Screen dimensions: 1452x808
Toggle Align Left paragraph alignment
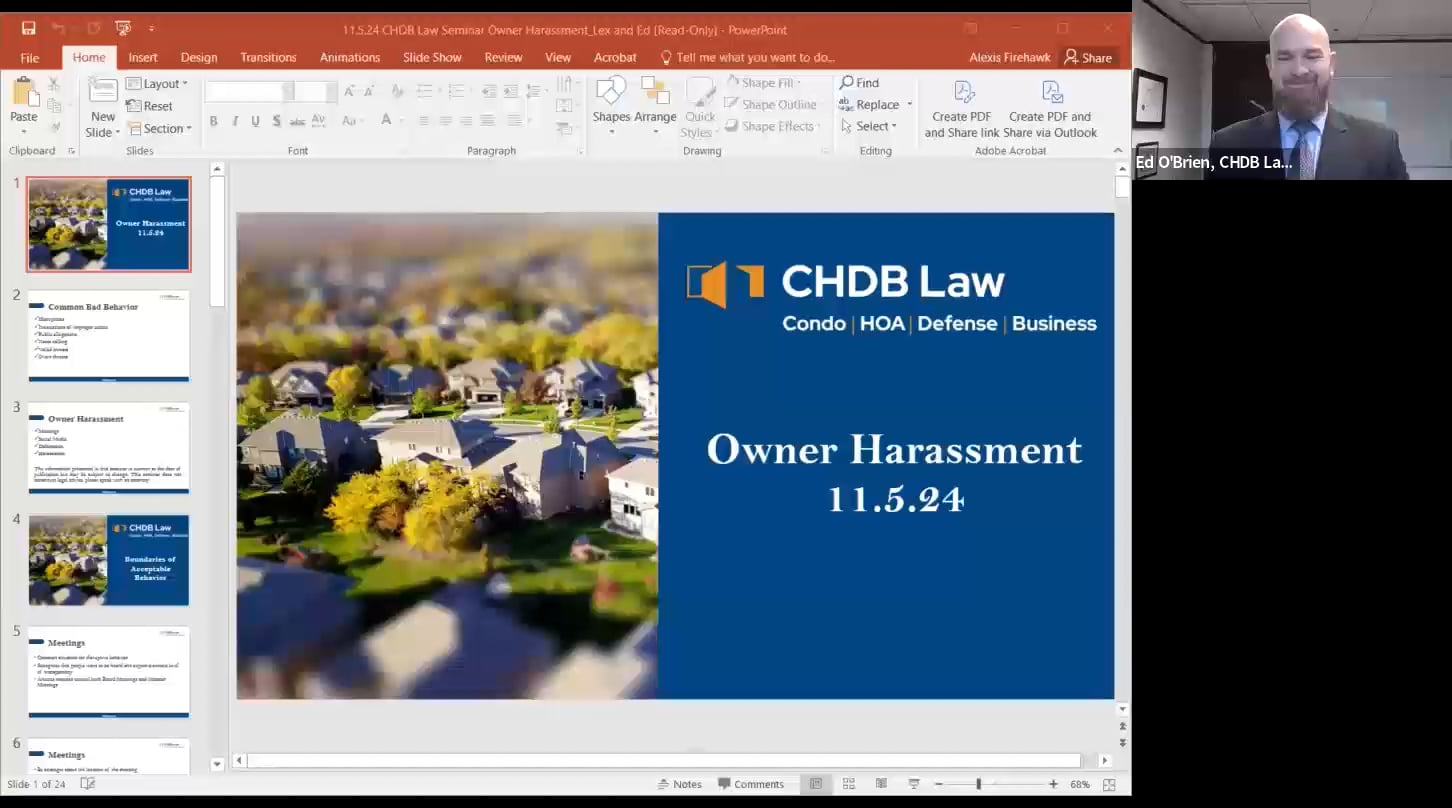pyautogui.click(x=424, y=121)
